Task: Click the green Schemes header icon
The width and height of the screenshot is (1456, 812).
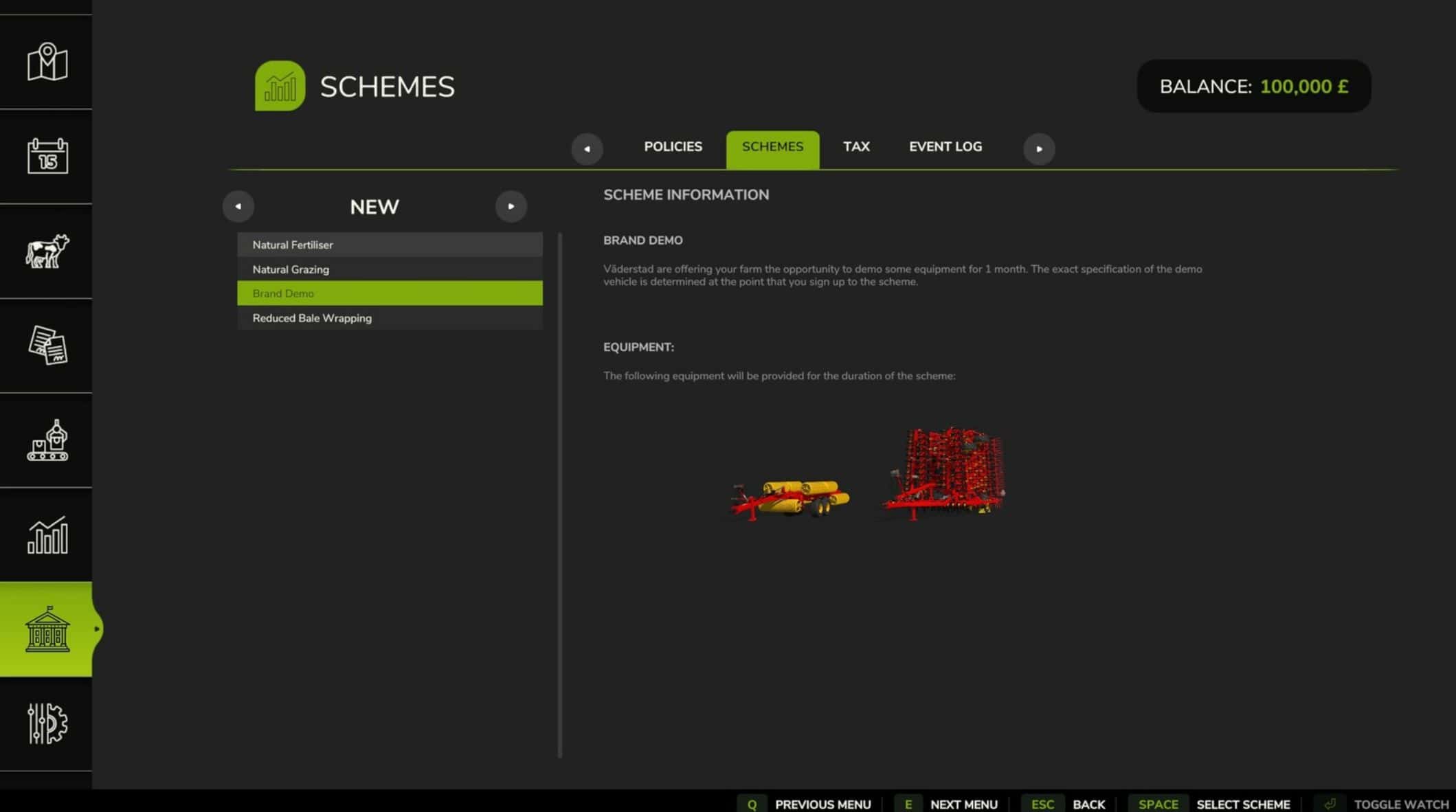Action: 280,86
